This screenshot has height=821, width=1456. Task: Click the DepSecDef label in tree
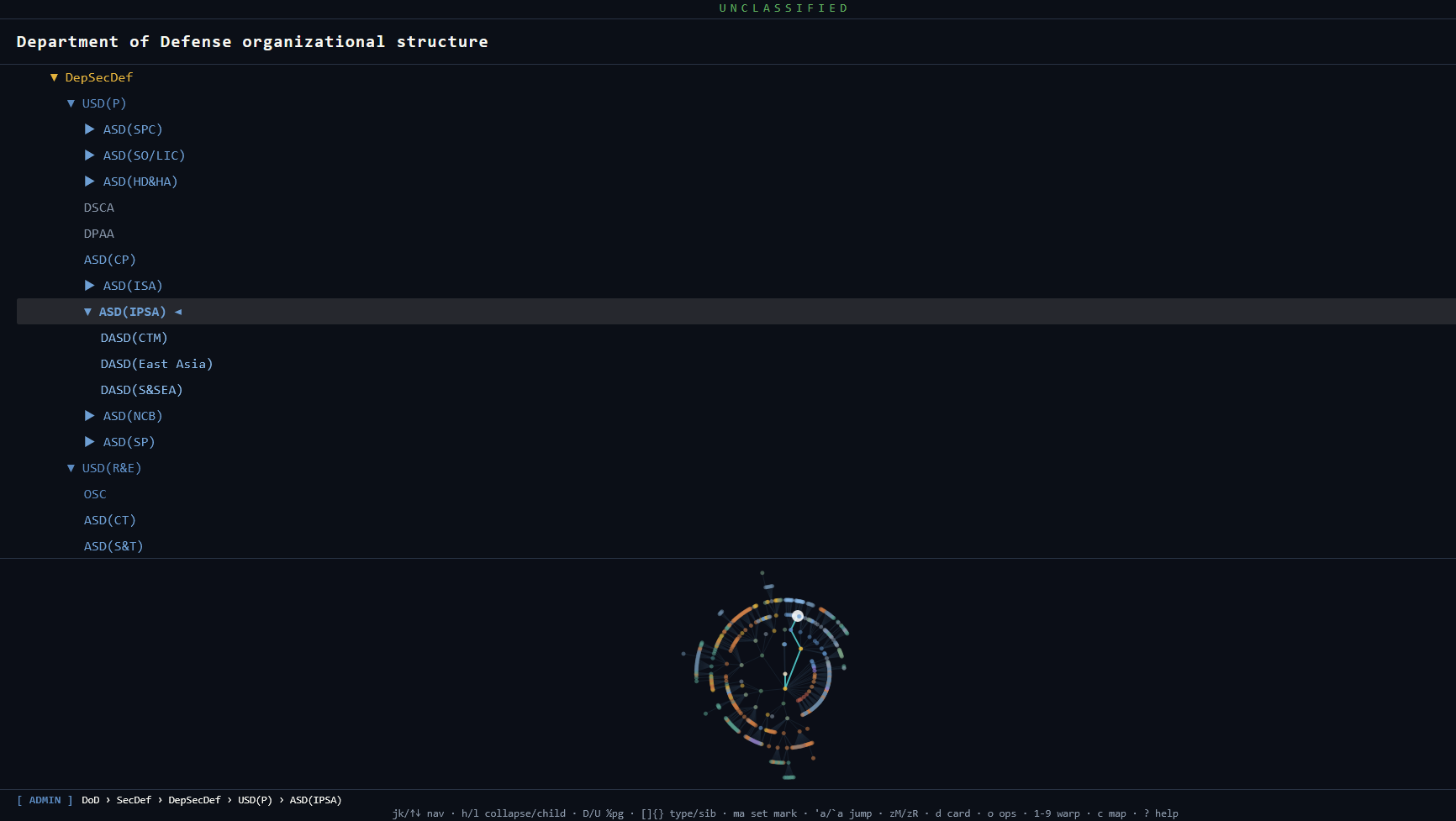point(99,77)
